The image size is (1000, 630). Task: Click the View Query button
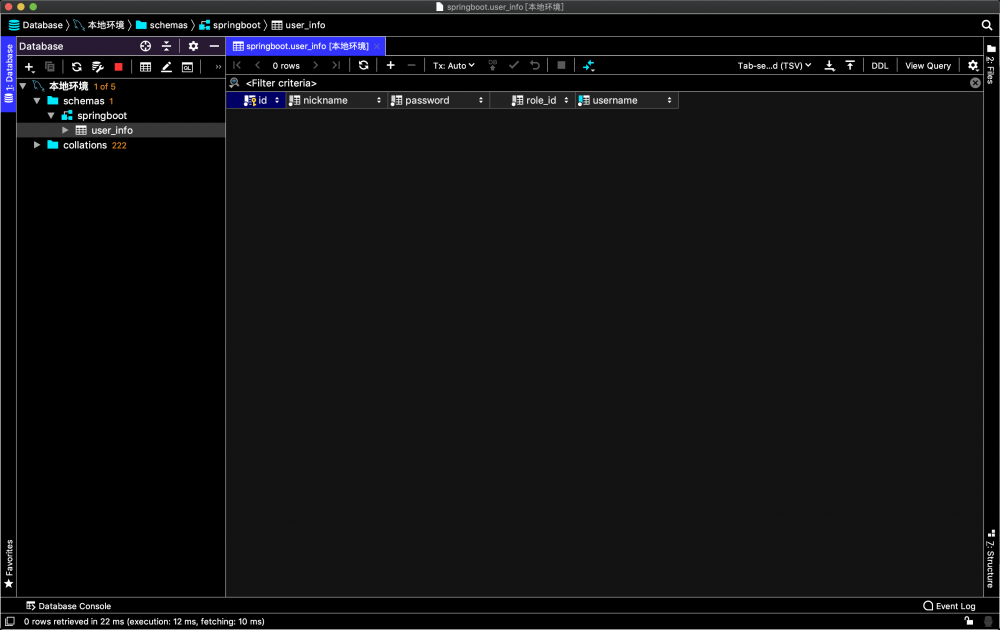(928, 66)
